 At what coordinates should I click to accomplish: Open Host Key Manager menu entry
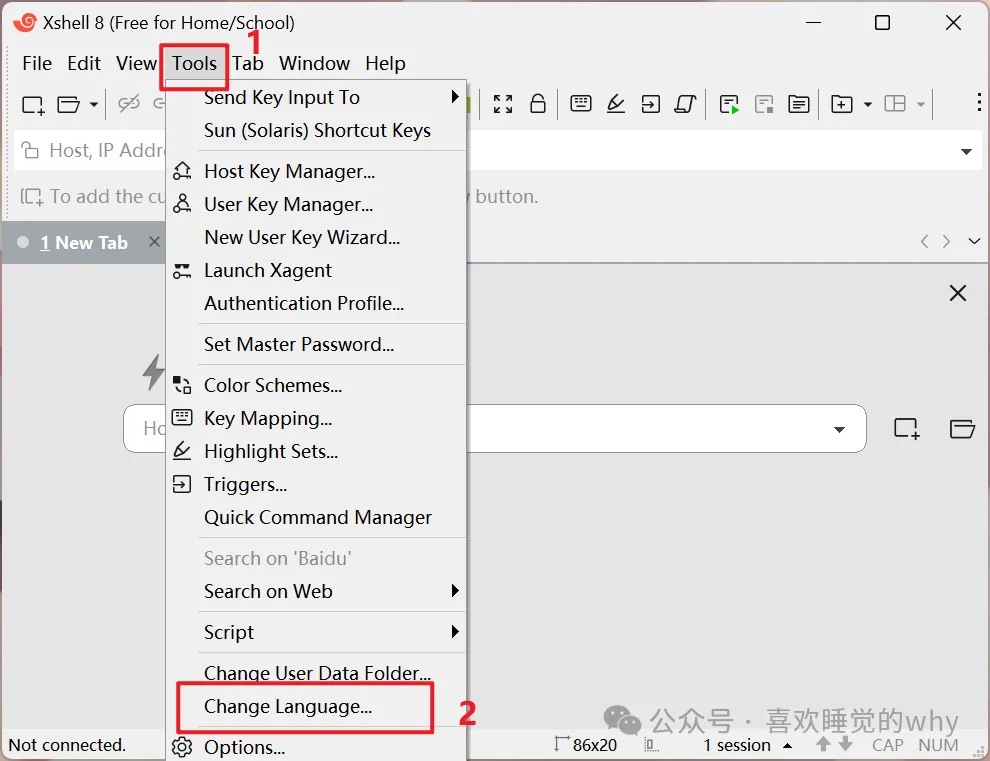coord(316,171)
